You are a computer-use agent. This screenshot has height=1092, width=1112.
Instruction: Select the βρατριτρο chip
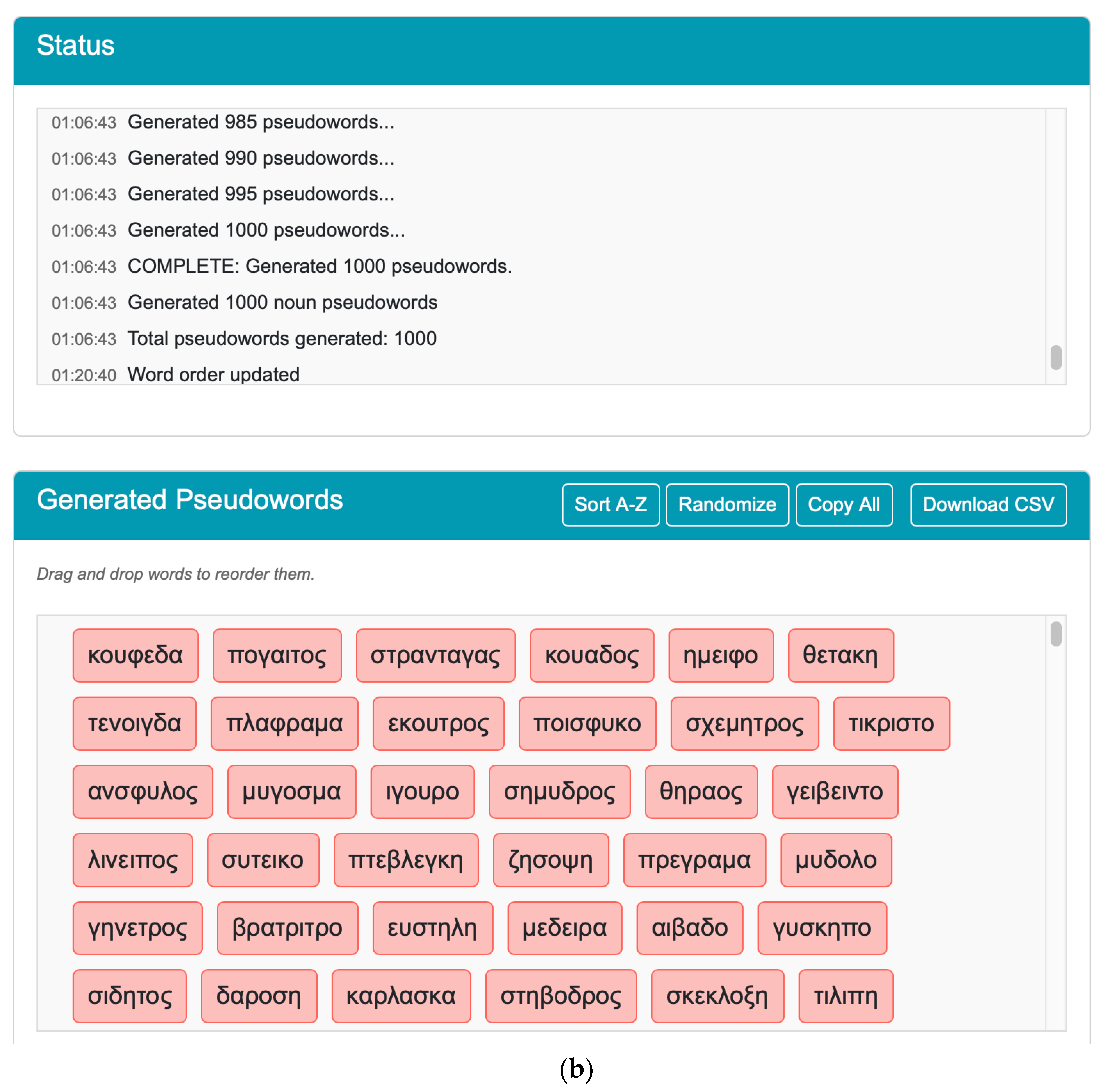[x=287, y=928]
